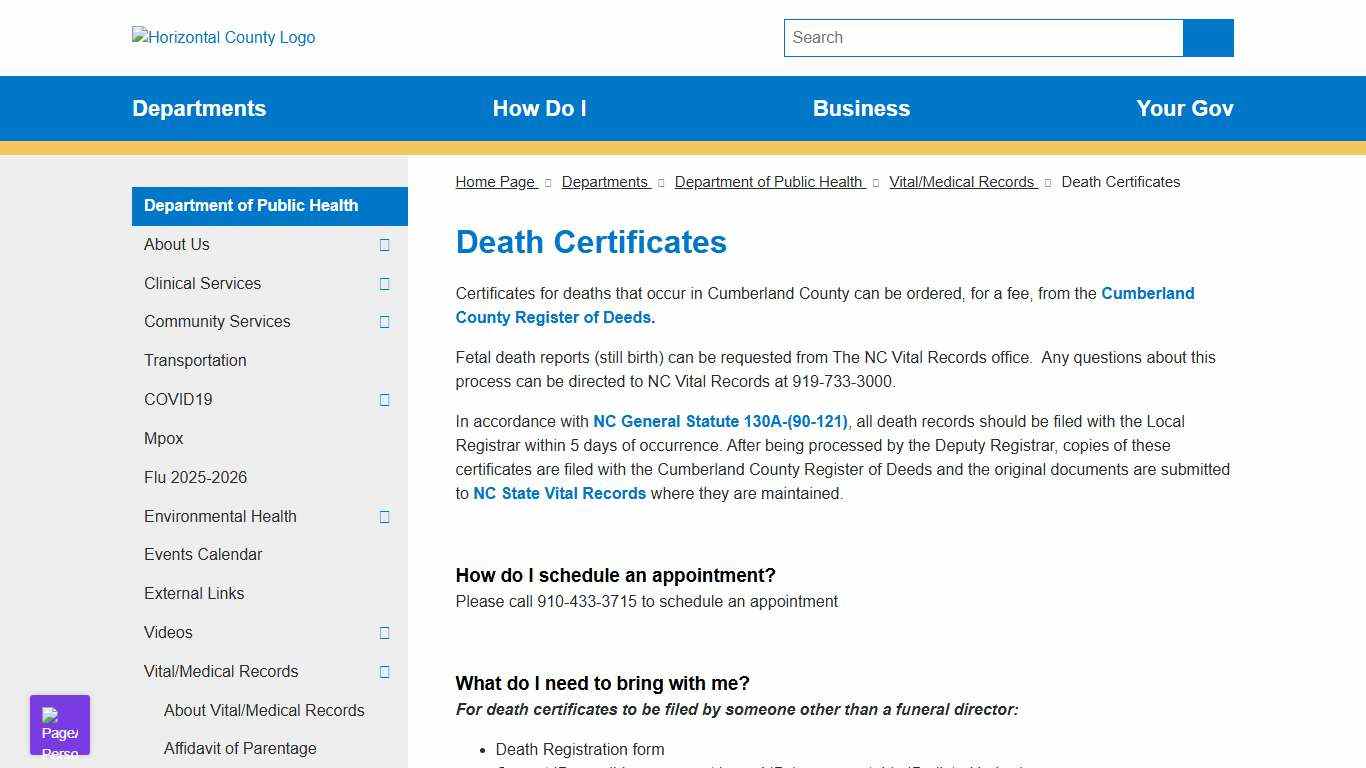The width and height of the screenshot is (1366, 768).
Task: Click the search submit button
Action: 1207,37
